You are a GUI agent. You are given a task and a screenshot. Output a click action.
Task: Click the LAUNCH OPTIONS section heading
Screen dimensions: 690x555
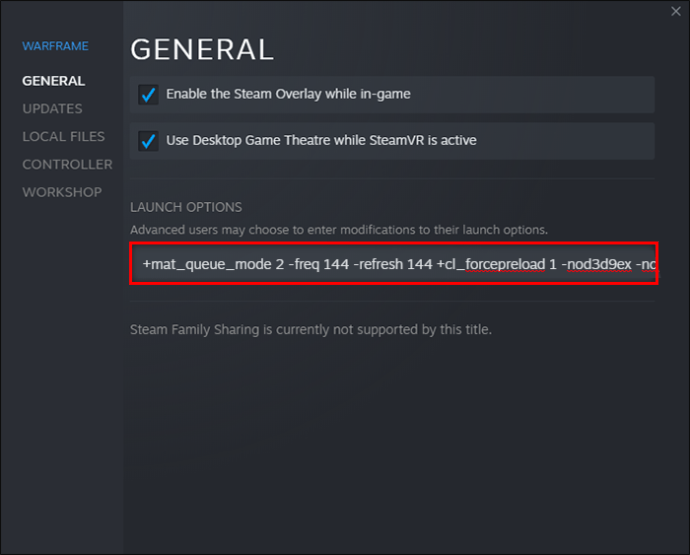tap(186, 207)
